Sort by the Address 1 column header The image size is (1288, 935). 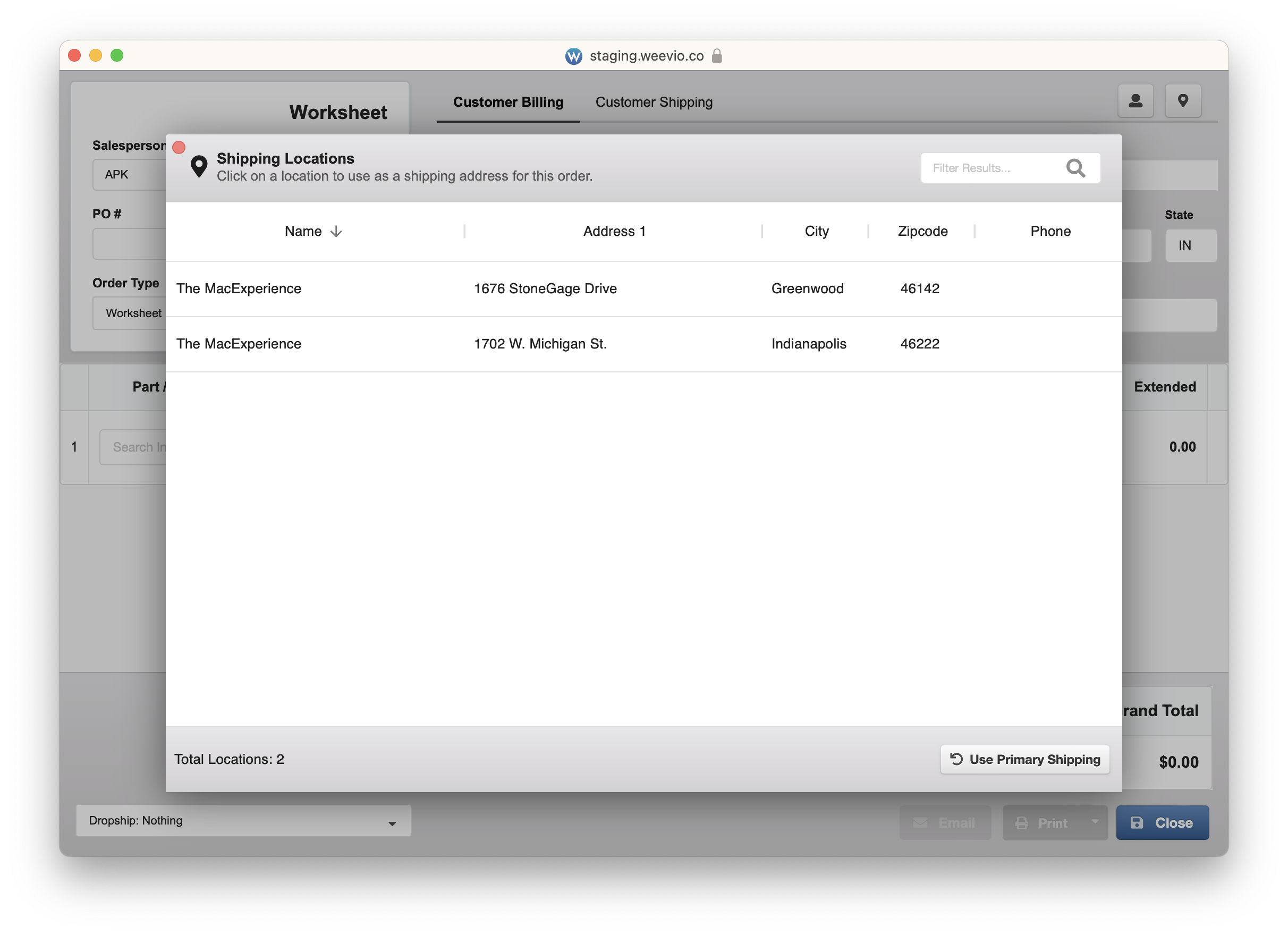[x=614, y=231]
